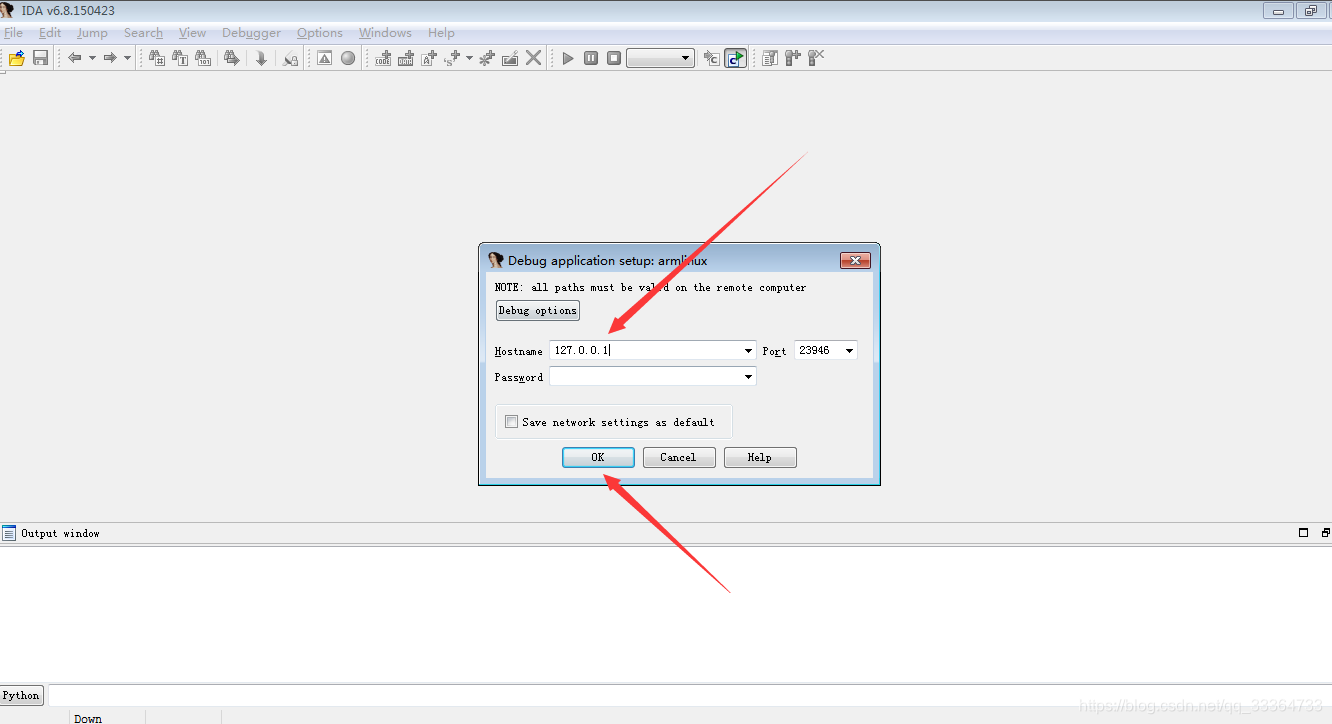This screenshot has height=724, width=1332.
Task: Terminate process with stop button
Action: coord(614,58)
